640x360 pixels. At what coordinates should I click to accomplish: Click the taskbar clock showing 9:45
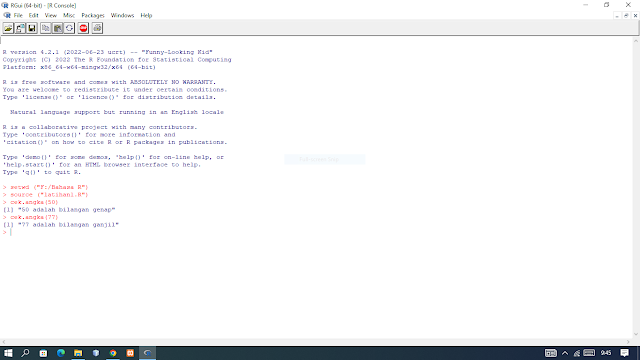click(x=606, y=353)
